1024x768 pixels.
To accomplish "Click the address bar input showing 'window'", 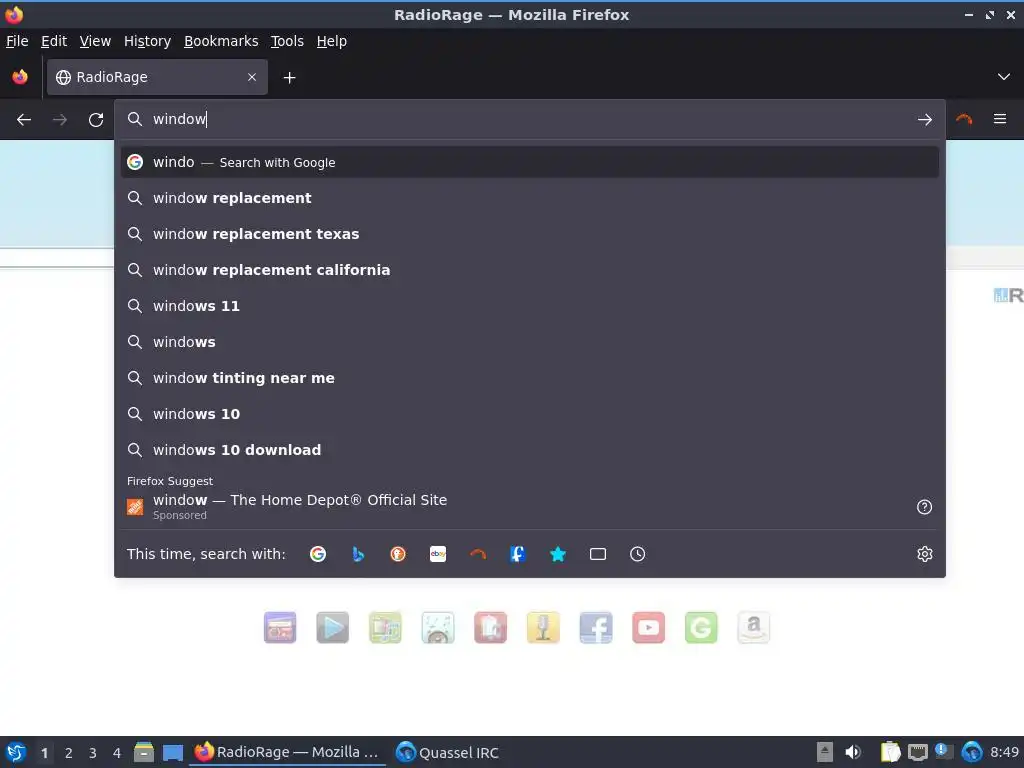I will pos(529,119).
